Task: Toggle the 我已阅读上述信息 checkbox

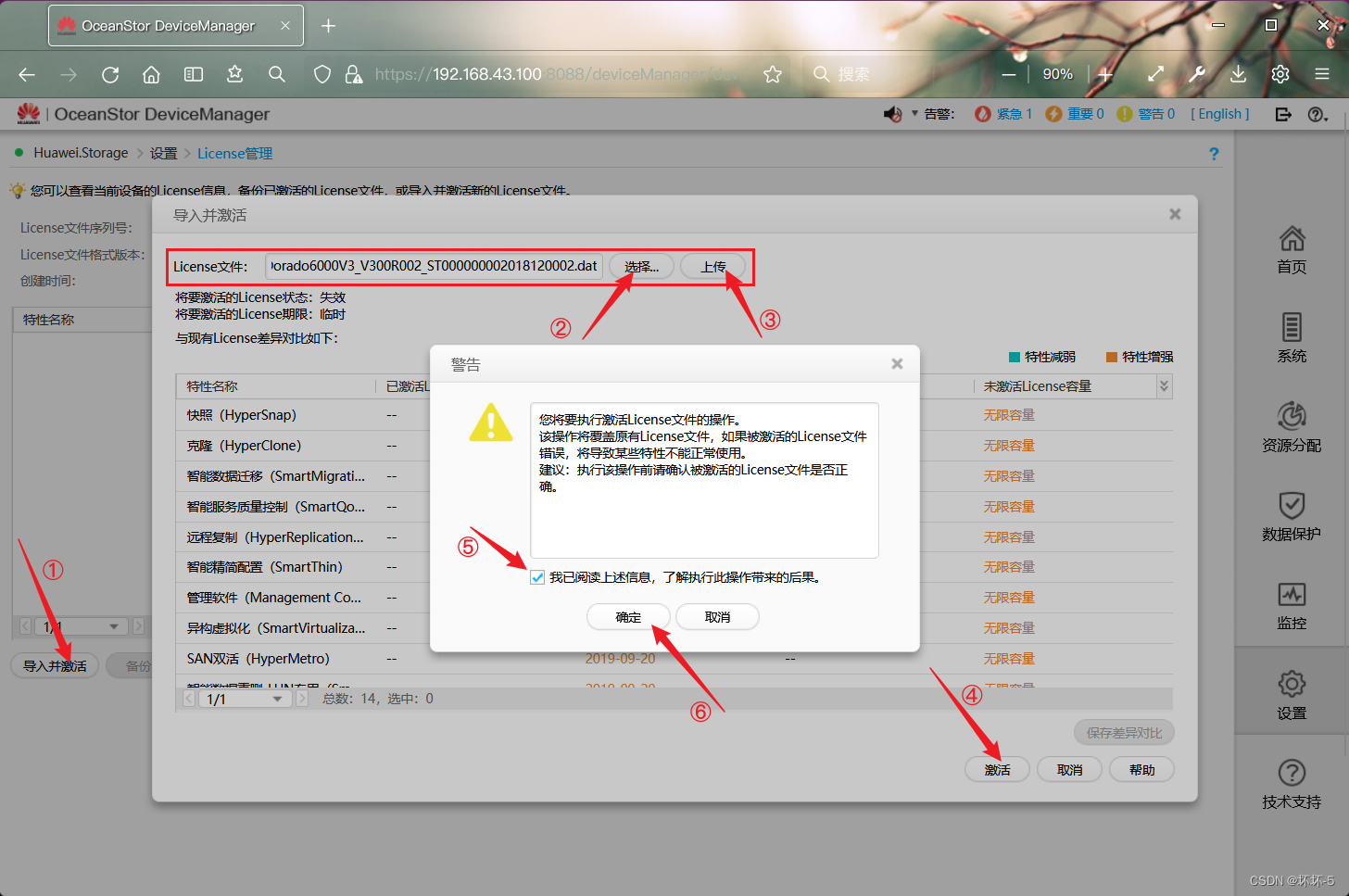Action: tap(537, 577)
